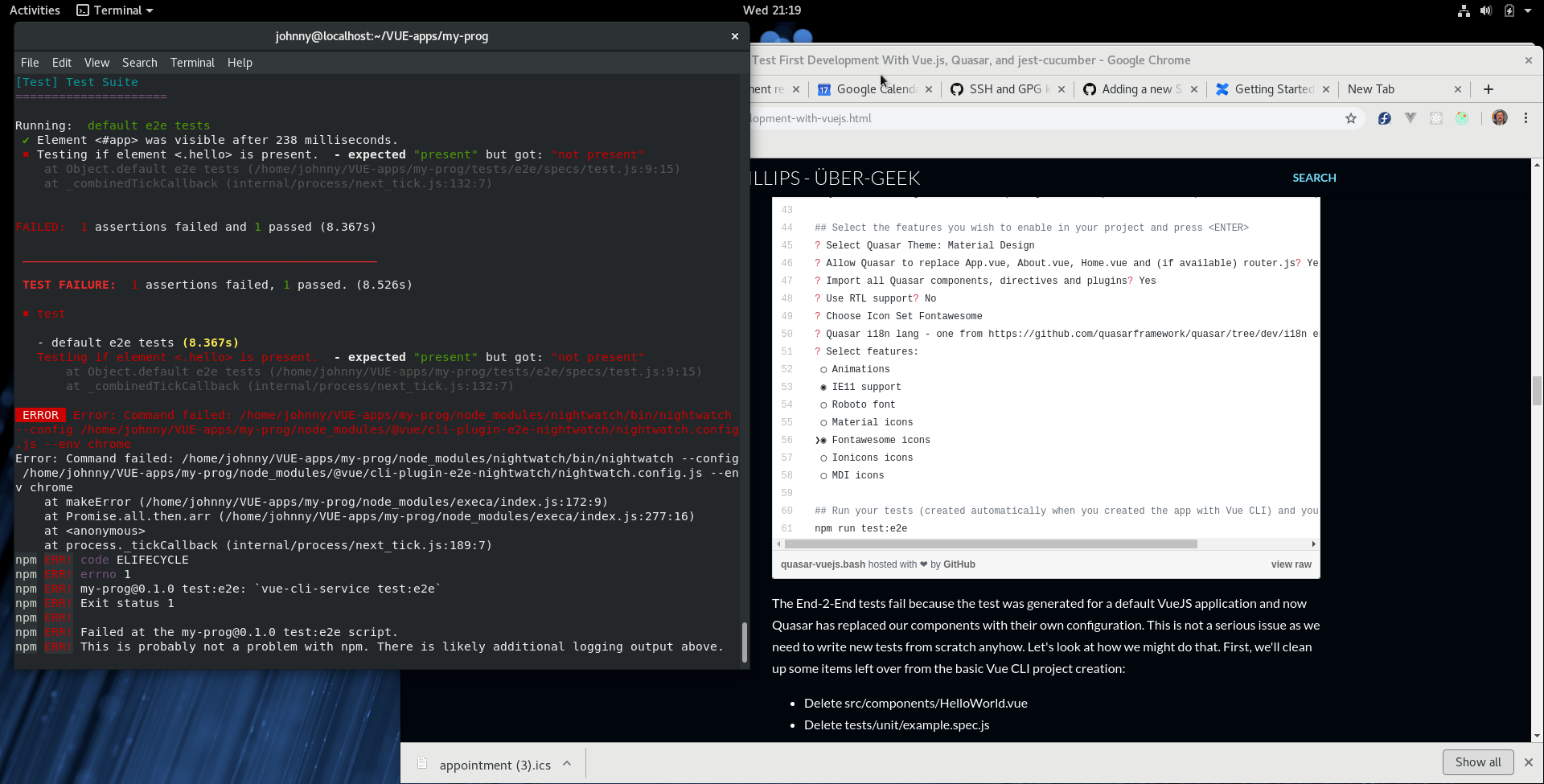Click 'Delete src/components/HelloWorld.vue' list item
The width and height of the screenshot is (1544, 784).
(x=916, y=703)
